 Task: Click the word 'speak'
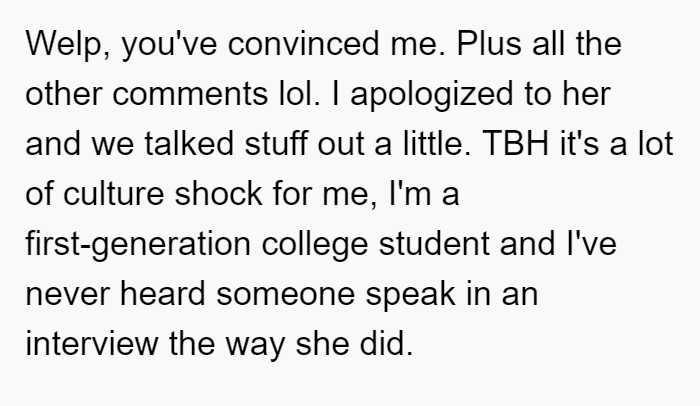[411, 295]
